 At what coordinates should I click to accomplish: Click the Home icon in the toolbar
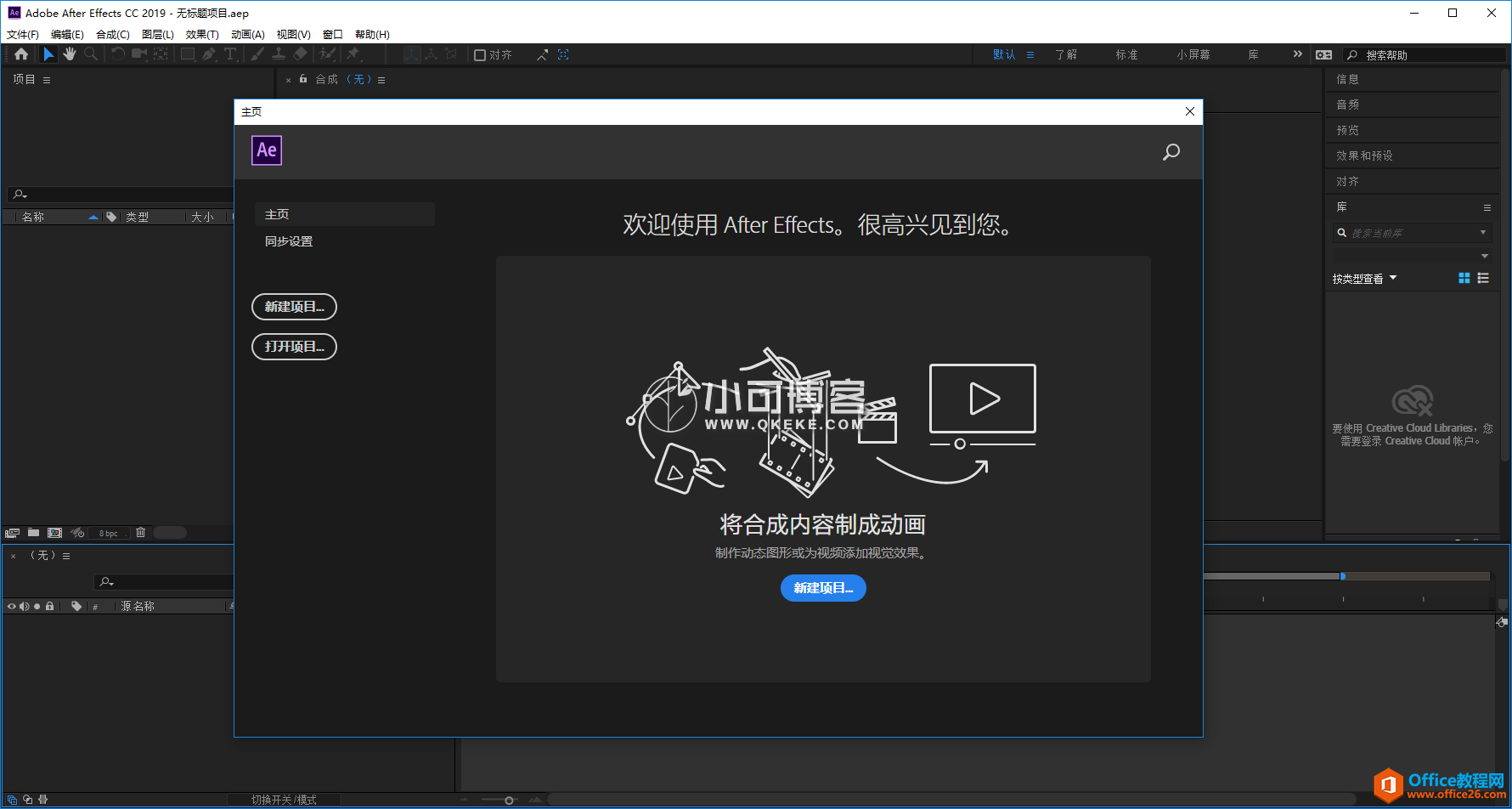pos(21,54)
